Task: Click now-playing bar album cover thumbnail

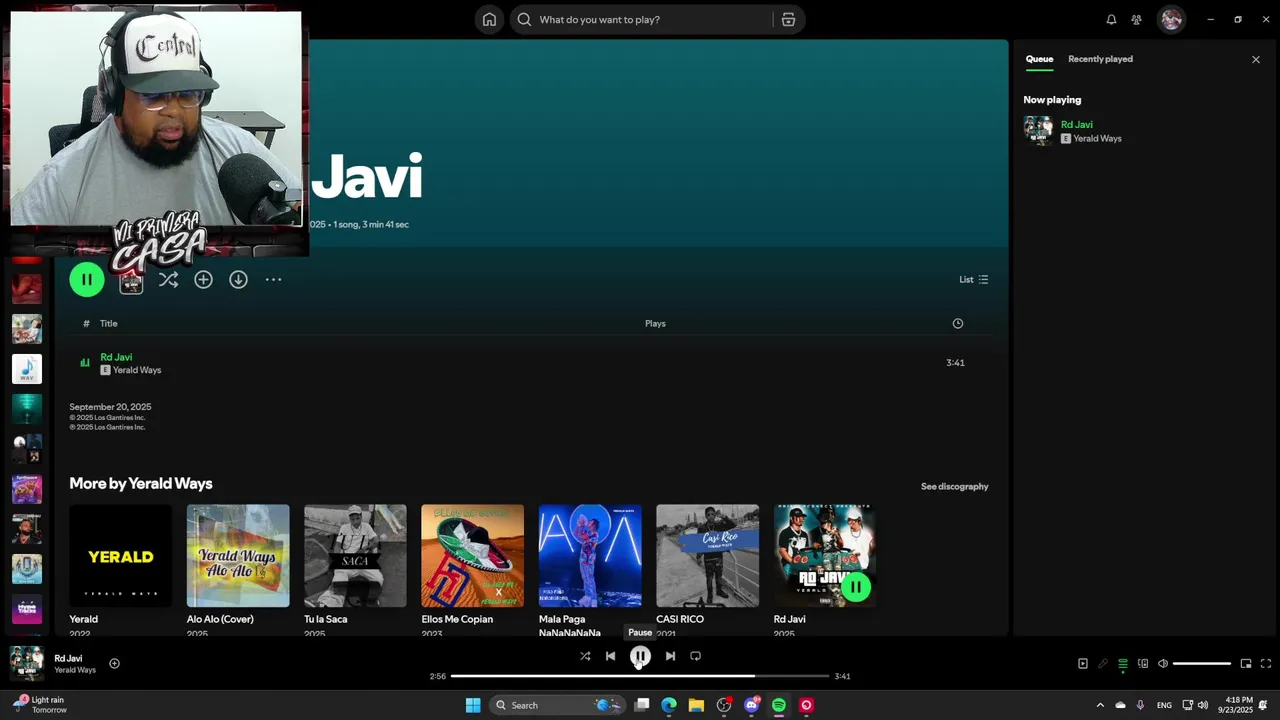Action: (27, 663)
